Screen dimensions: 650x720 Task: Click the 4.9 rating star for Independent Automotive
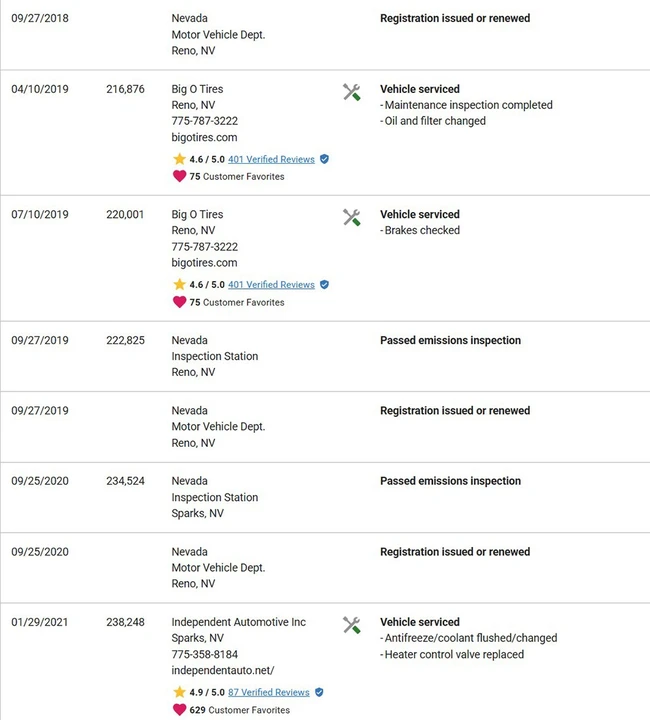(179, 692)
